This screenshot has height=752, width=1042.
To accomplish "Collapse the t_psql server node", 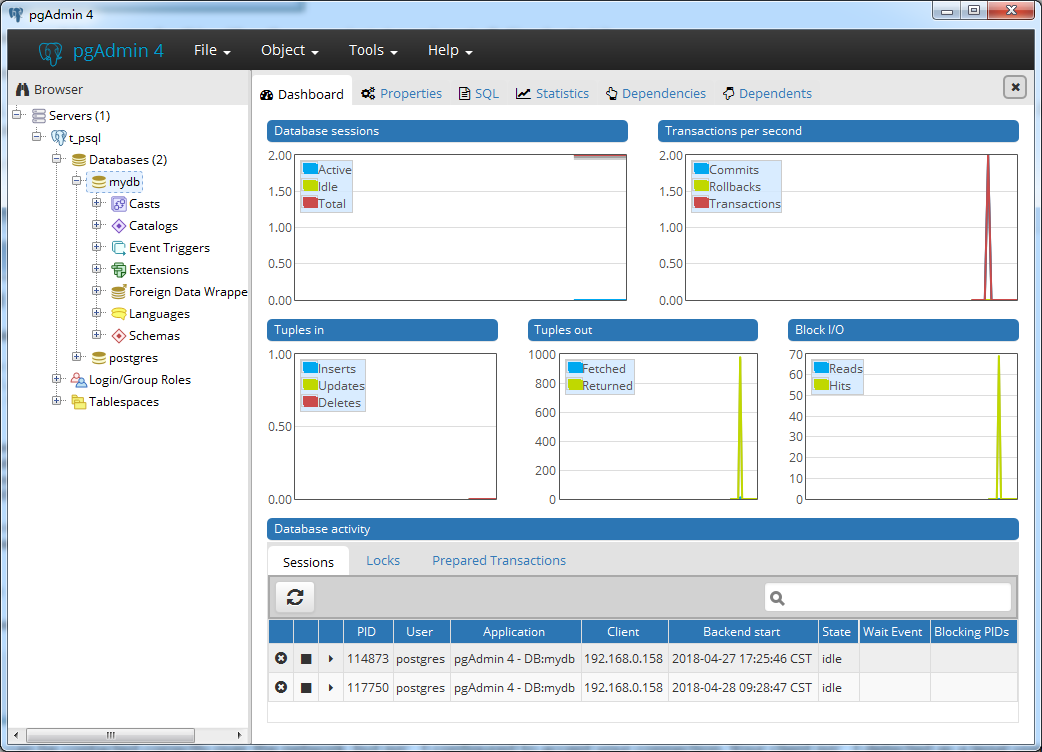I will pyautogui.click(x=37, y=136).
